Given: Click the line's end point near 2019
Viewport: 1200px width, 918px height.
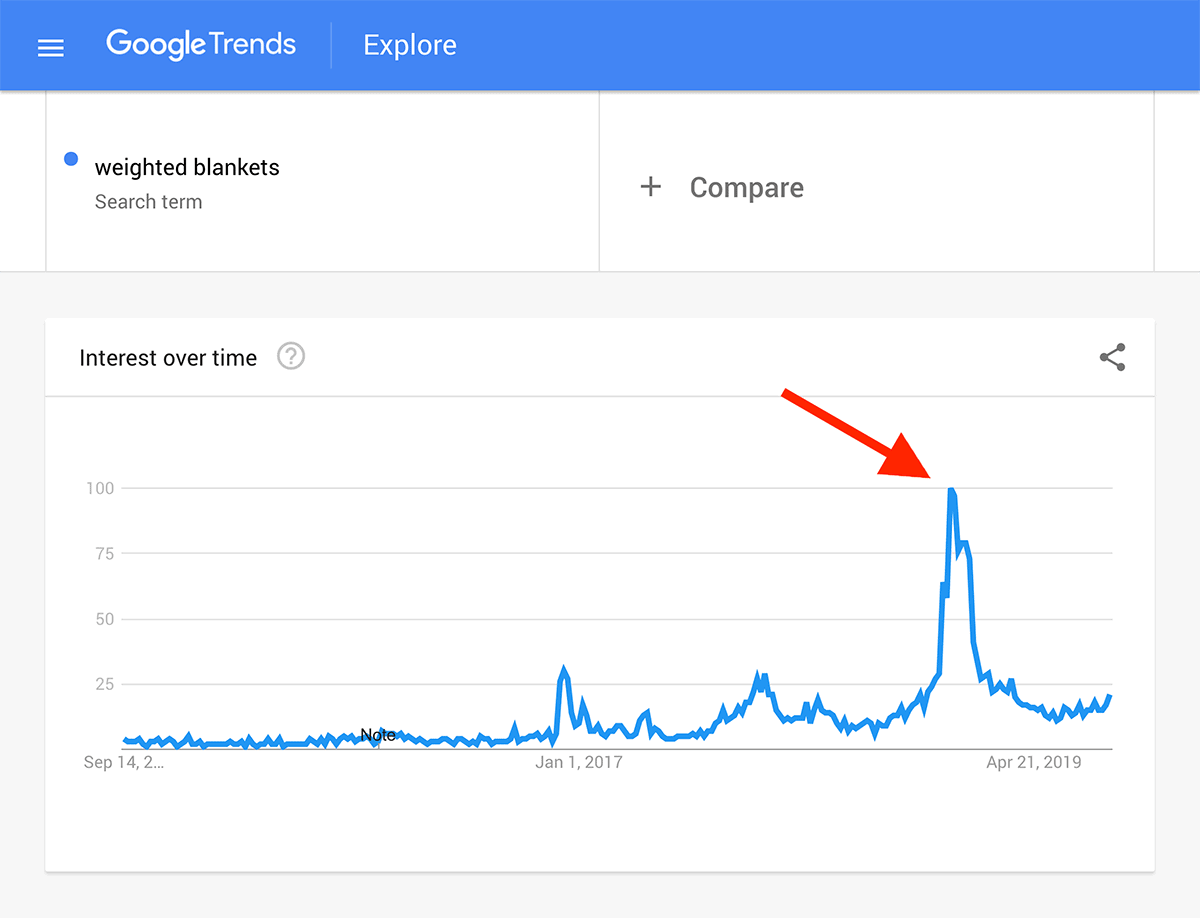Looking at the screenshot, I should tap(1110, 697).
